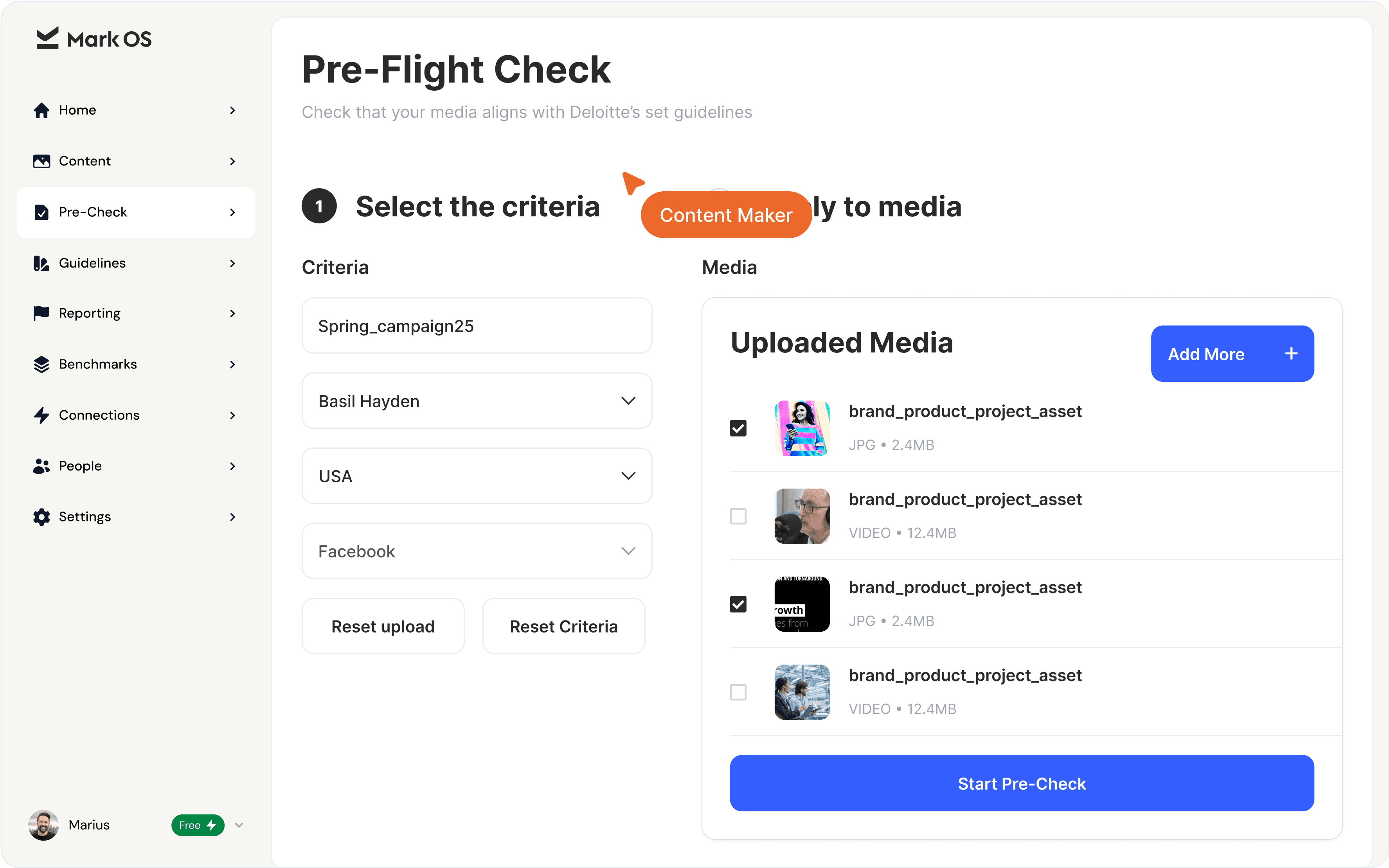Screen dimensions: 1389x868
Task: Check the first VIDEO asset checkbox
Action: click(x=738, y=516)
